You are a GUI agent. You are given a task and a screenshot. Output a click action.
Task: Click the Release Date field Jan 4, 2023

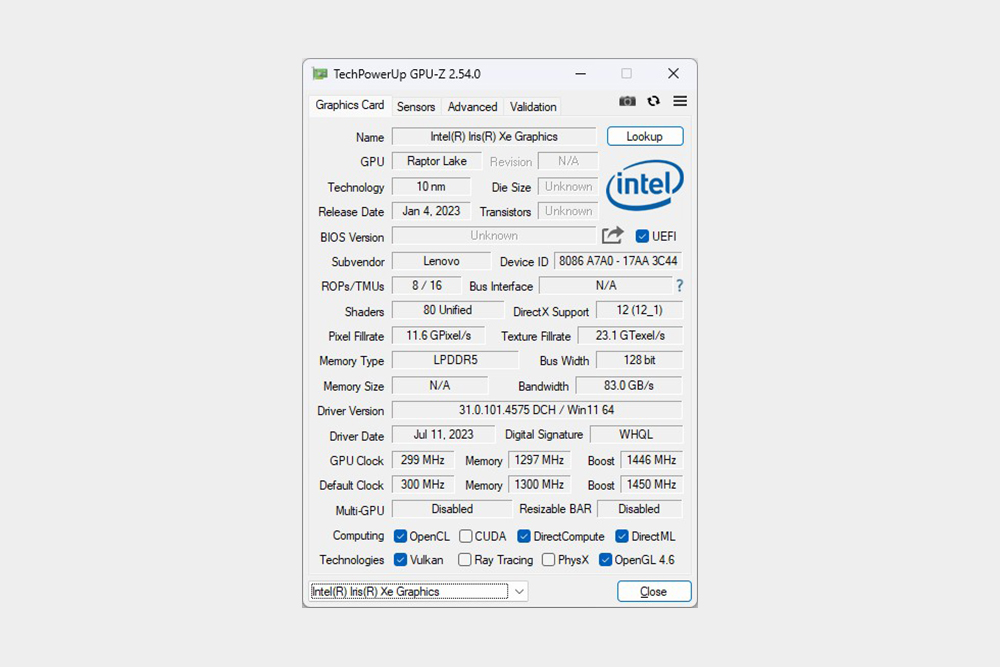tap(431, 211)
